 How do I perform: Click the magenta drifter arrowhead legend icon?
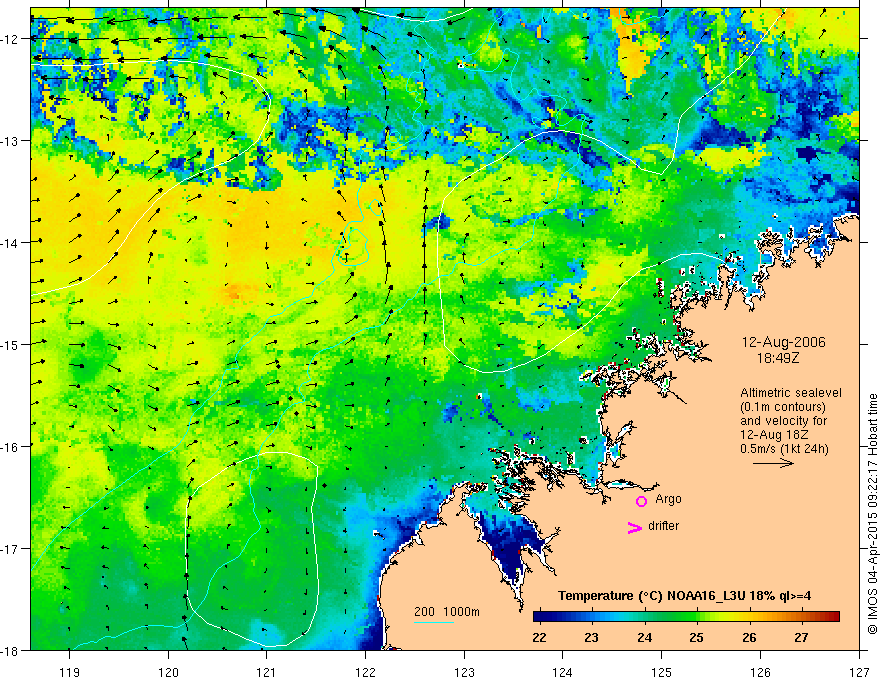click(634, 527)
